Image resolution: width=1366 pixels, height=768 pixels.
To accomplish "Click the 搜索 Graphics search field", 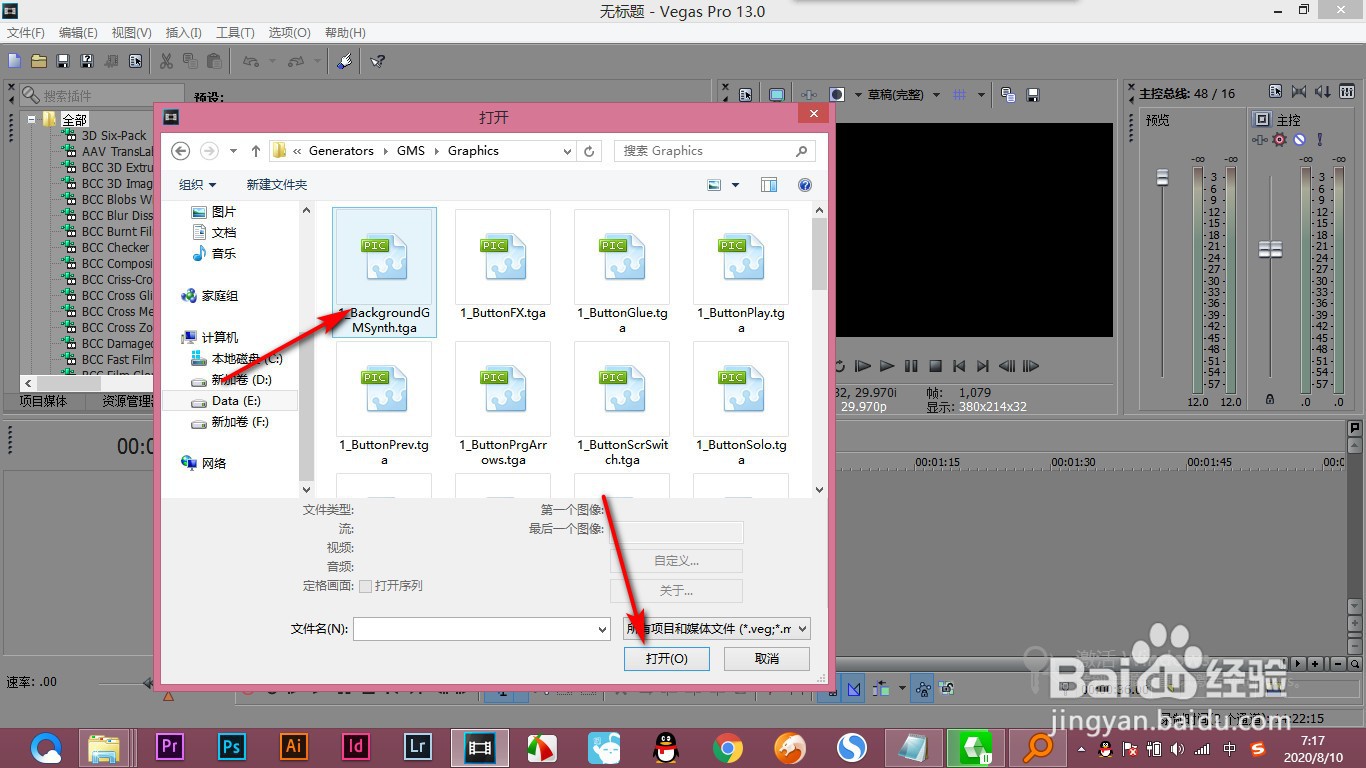I will pos(714,151).
